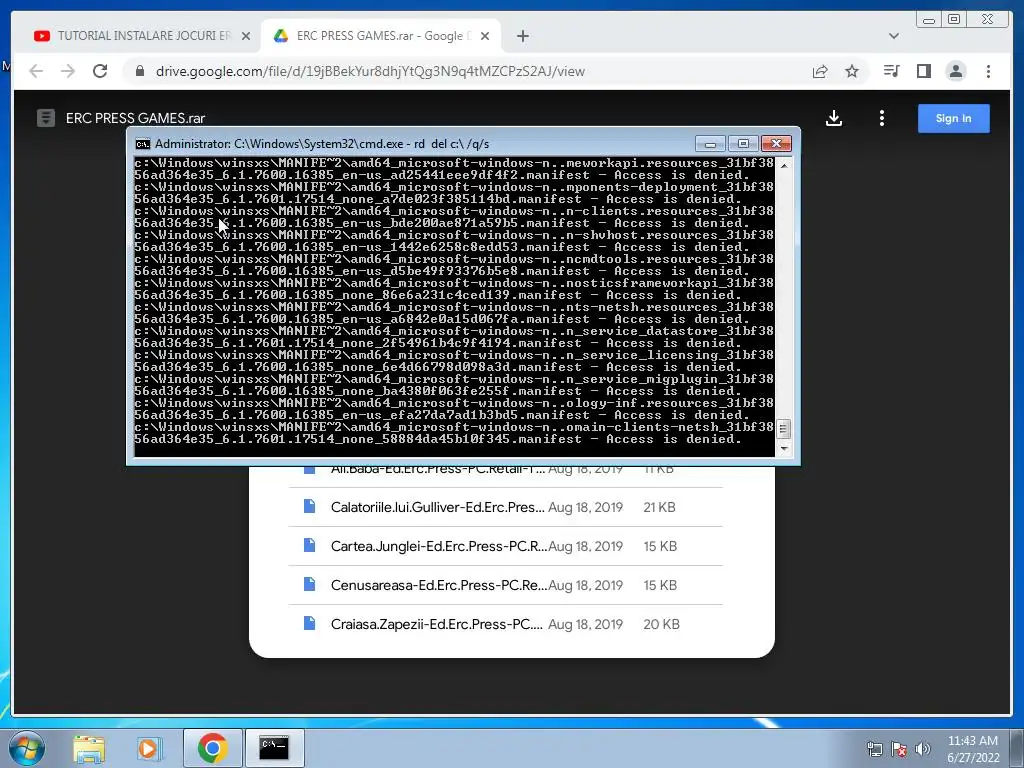Switch to Chrome in the taskbar
Image resolution: width=1024 pixels, height=768 pixels.
tap(212, 748)
